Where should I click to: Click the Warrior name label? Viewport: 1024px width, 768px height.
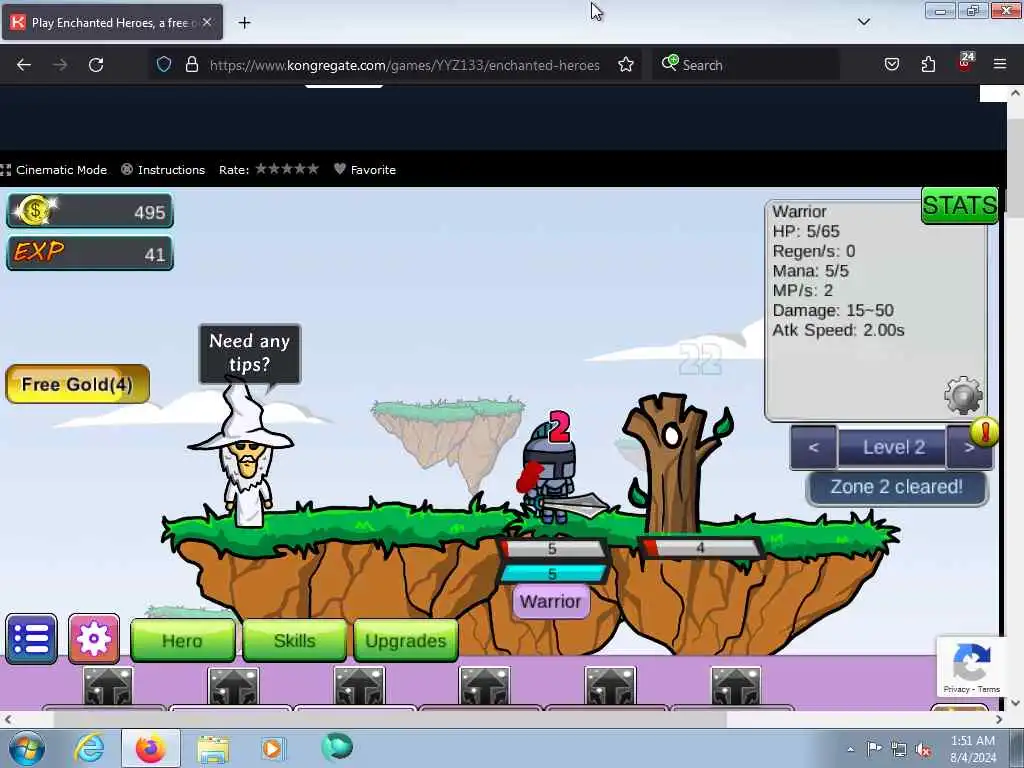coord(551,601)
